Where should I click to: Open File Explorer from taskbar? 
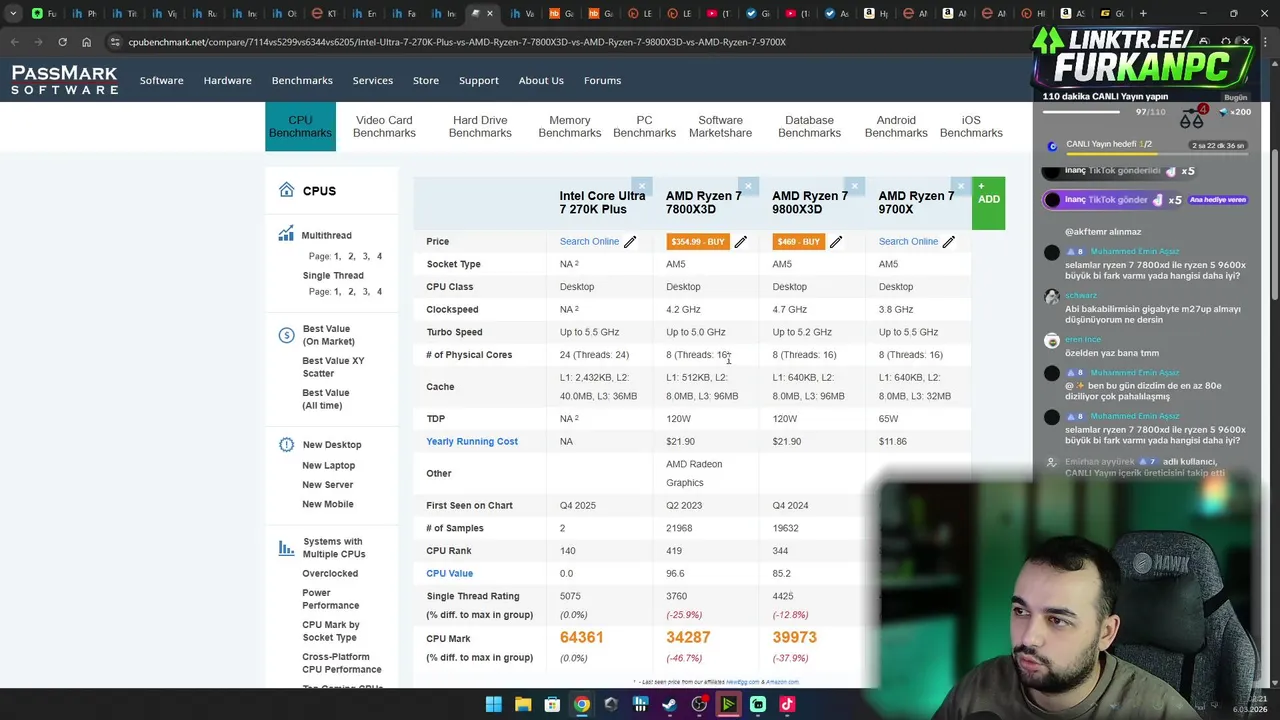click(523, 704)
